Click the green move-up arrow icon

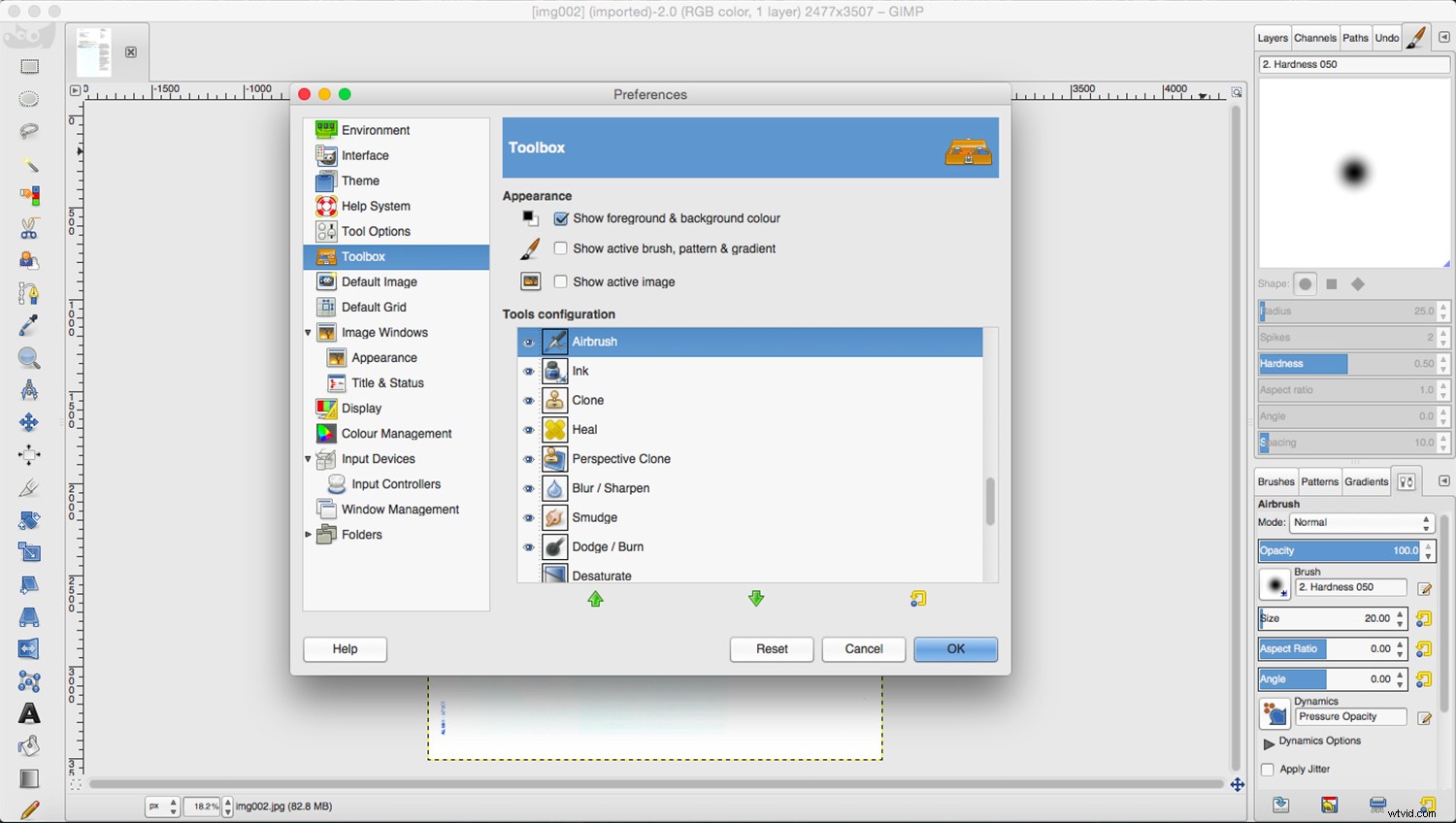596,599
